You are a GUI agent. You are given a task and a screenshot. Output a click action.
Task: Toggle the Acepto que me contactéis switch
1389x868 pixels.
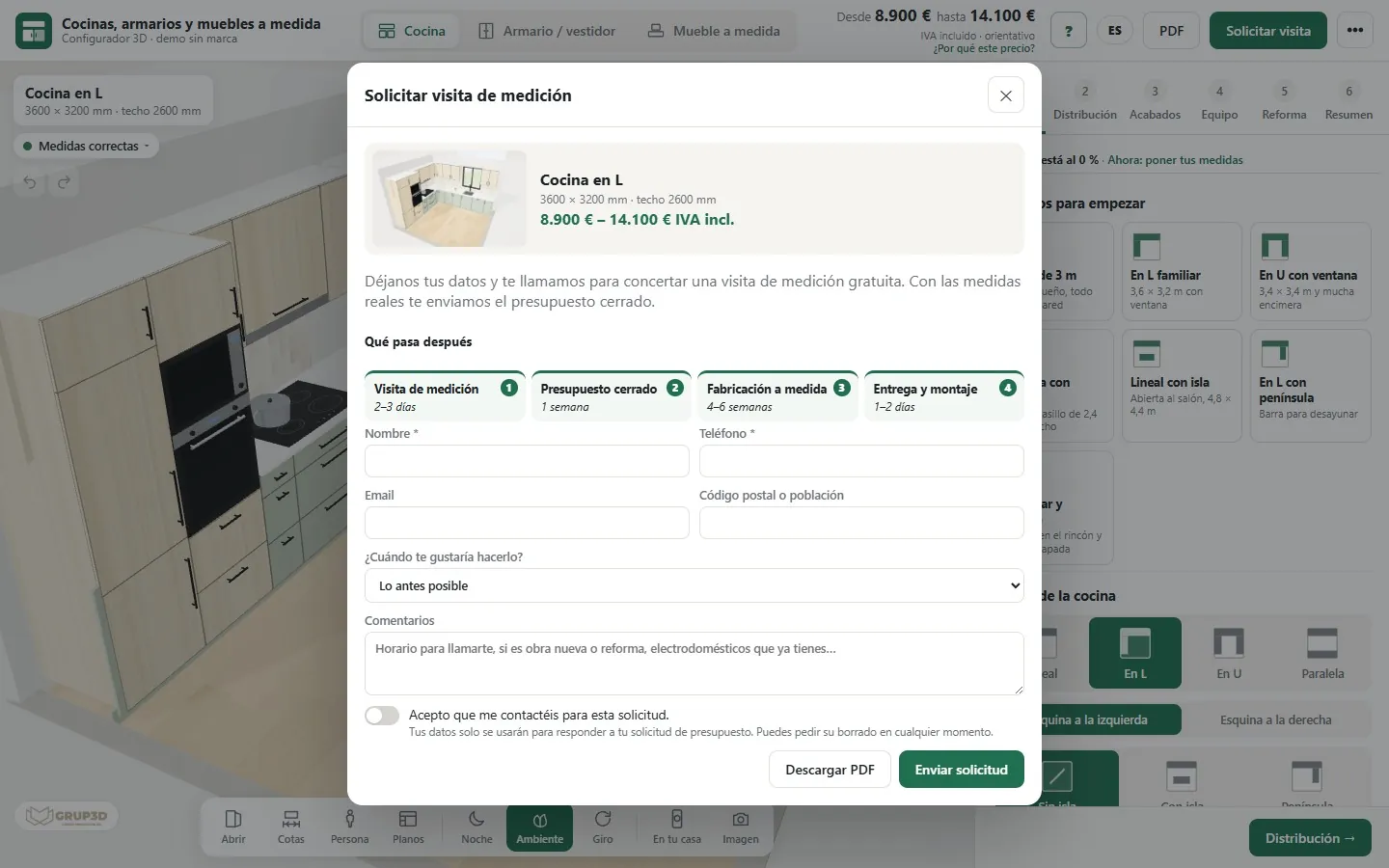(x=382, y=716)
